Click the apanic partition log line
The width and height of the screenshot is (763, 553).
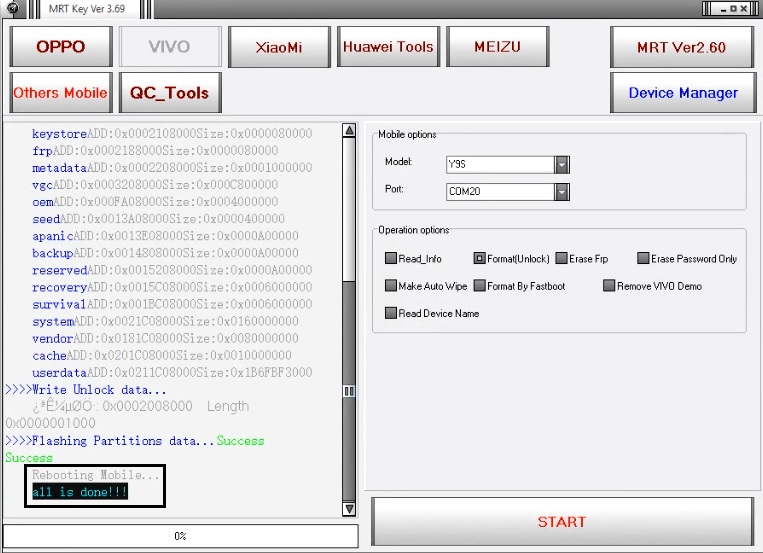[x=165, y=236]
